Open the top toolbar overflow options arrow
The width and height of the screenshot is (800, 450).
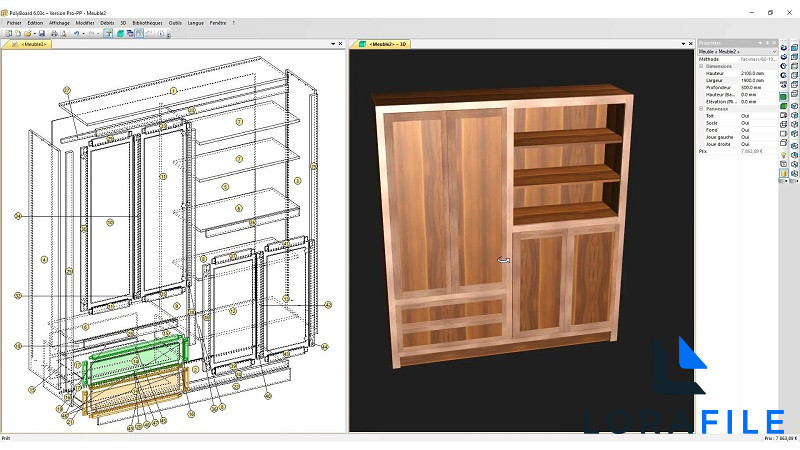[x=168, y=35]
